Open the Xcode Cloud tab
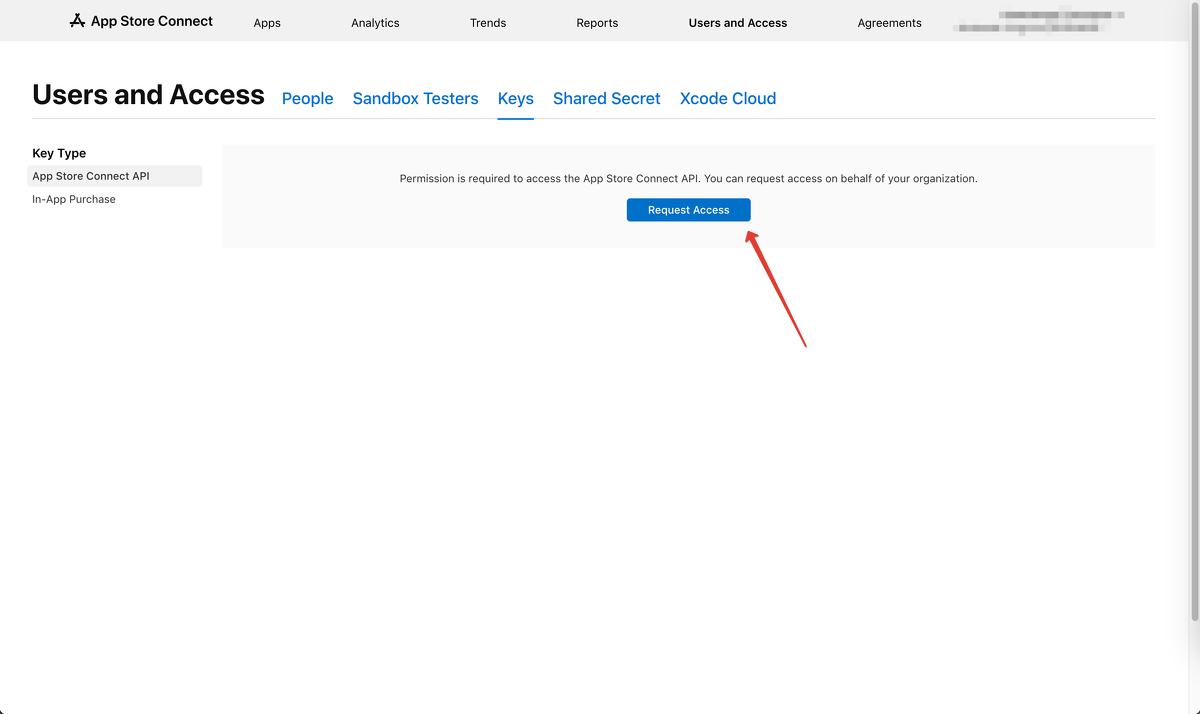 click(728, 98)
